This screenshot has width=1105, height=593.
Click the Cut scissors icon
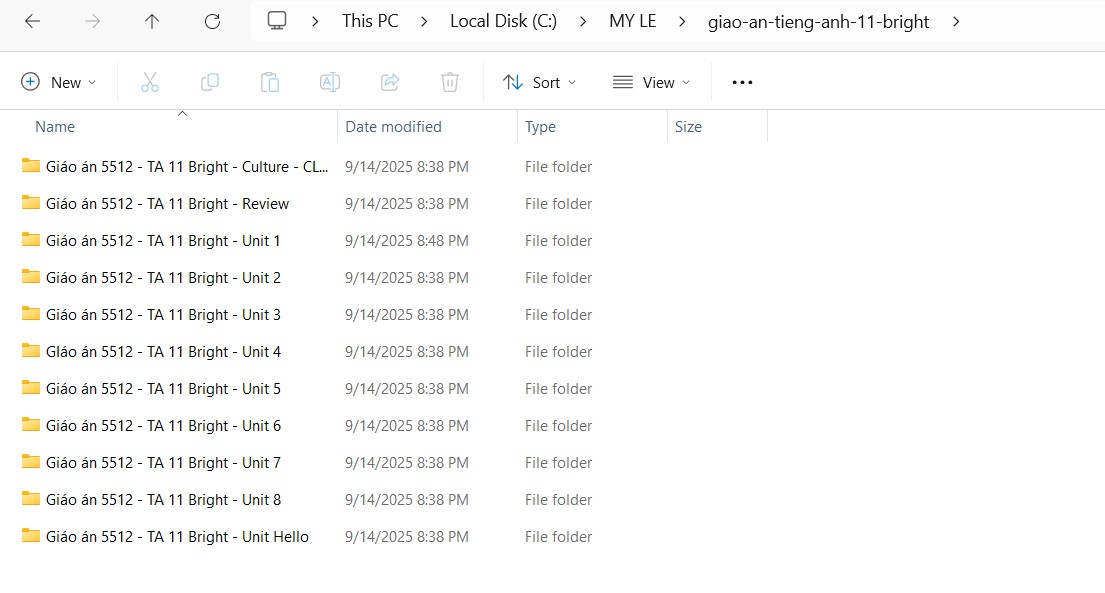(x=150, y=82)
